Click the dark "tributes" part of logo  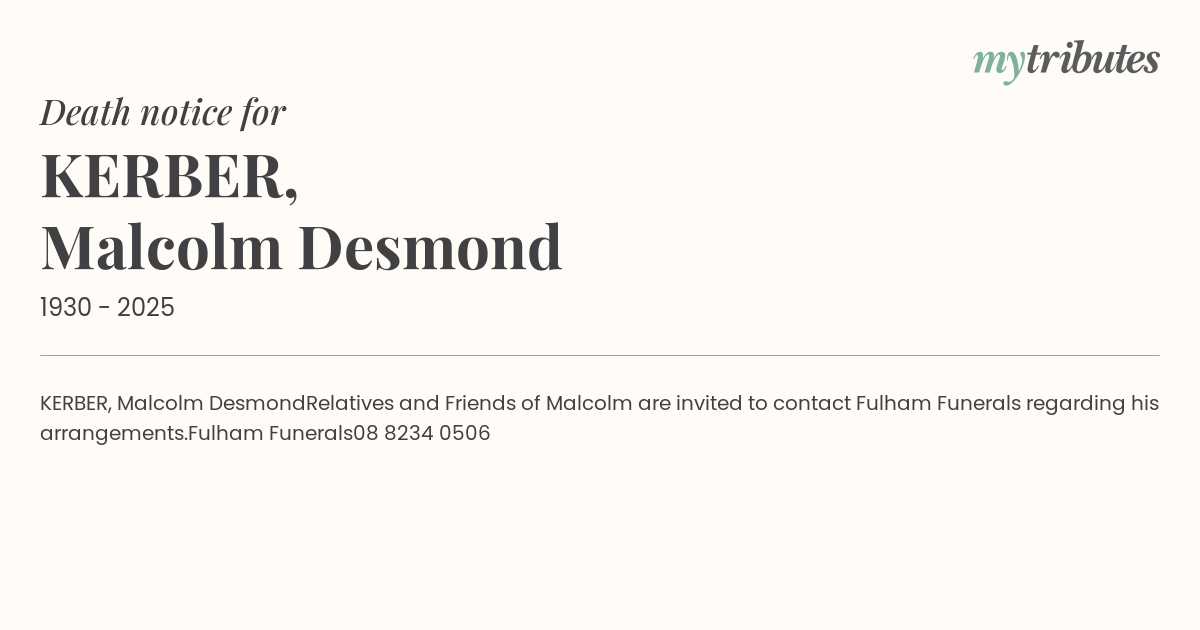1093,58
